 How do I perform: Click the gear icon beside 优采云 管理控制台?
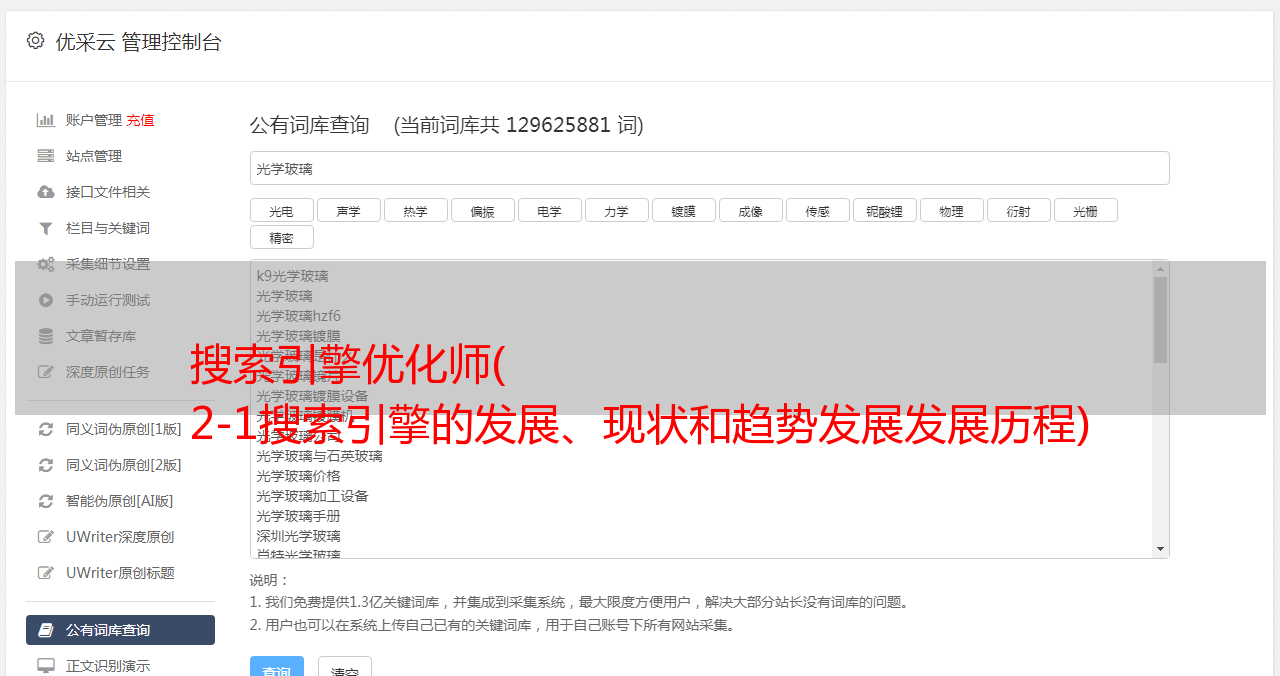[x=36, y=41]
